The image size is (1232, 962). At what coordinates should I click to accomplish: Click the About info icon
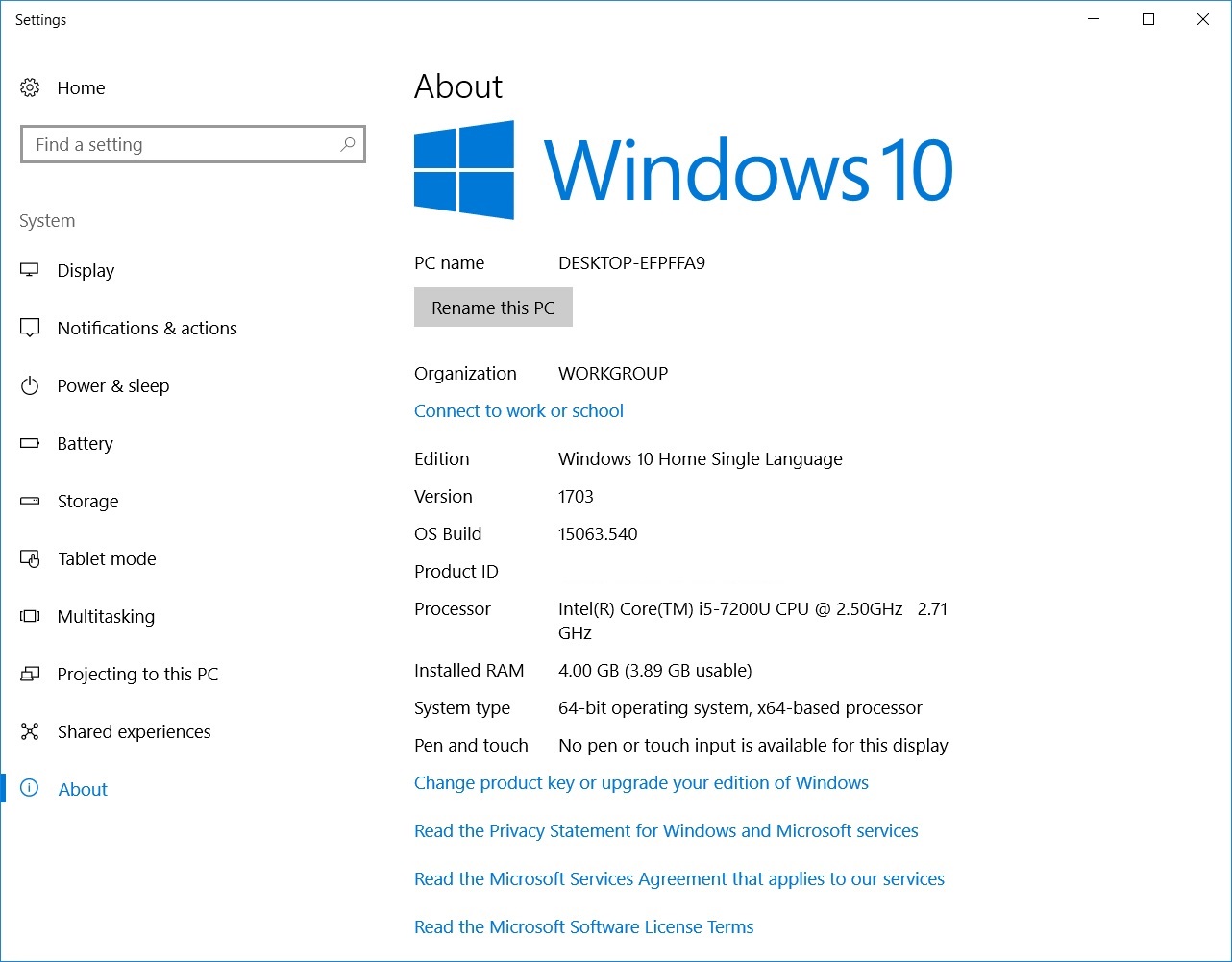pyautogui.click(x=30, y=789)
